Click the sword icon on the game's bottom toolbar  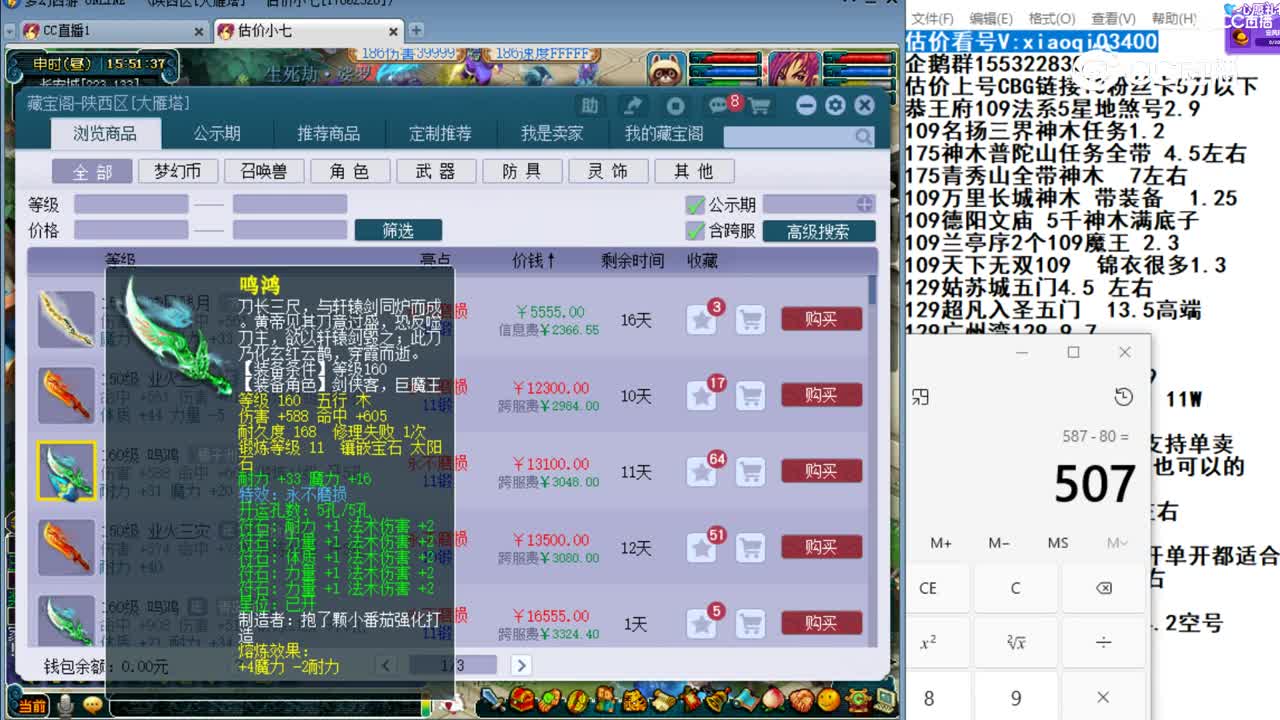pos(493,699)
